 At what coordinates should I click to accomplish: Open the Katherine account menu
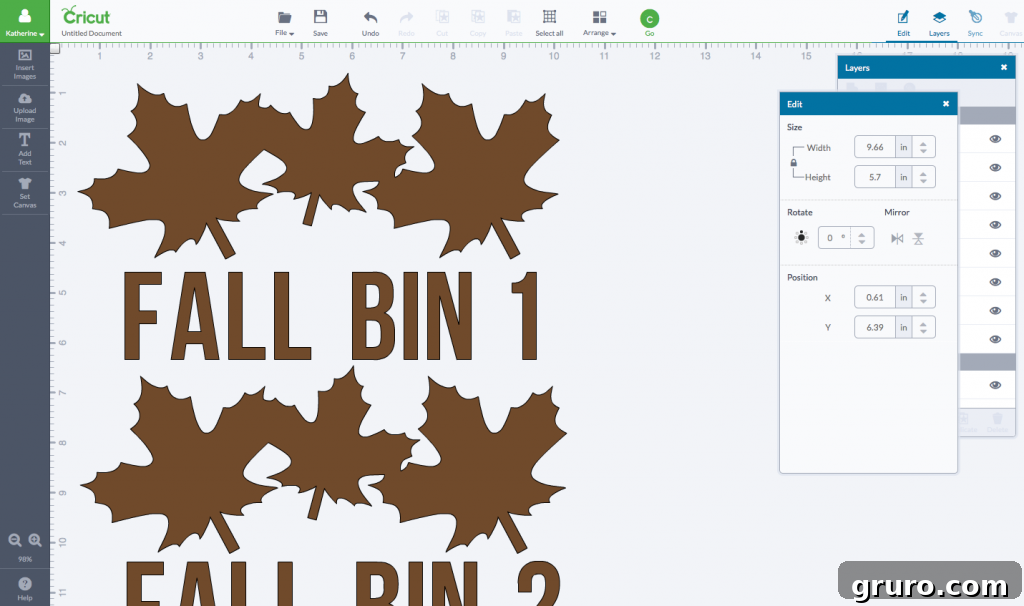click(25, 22)
